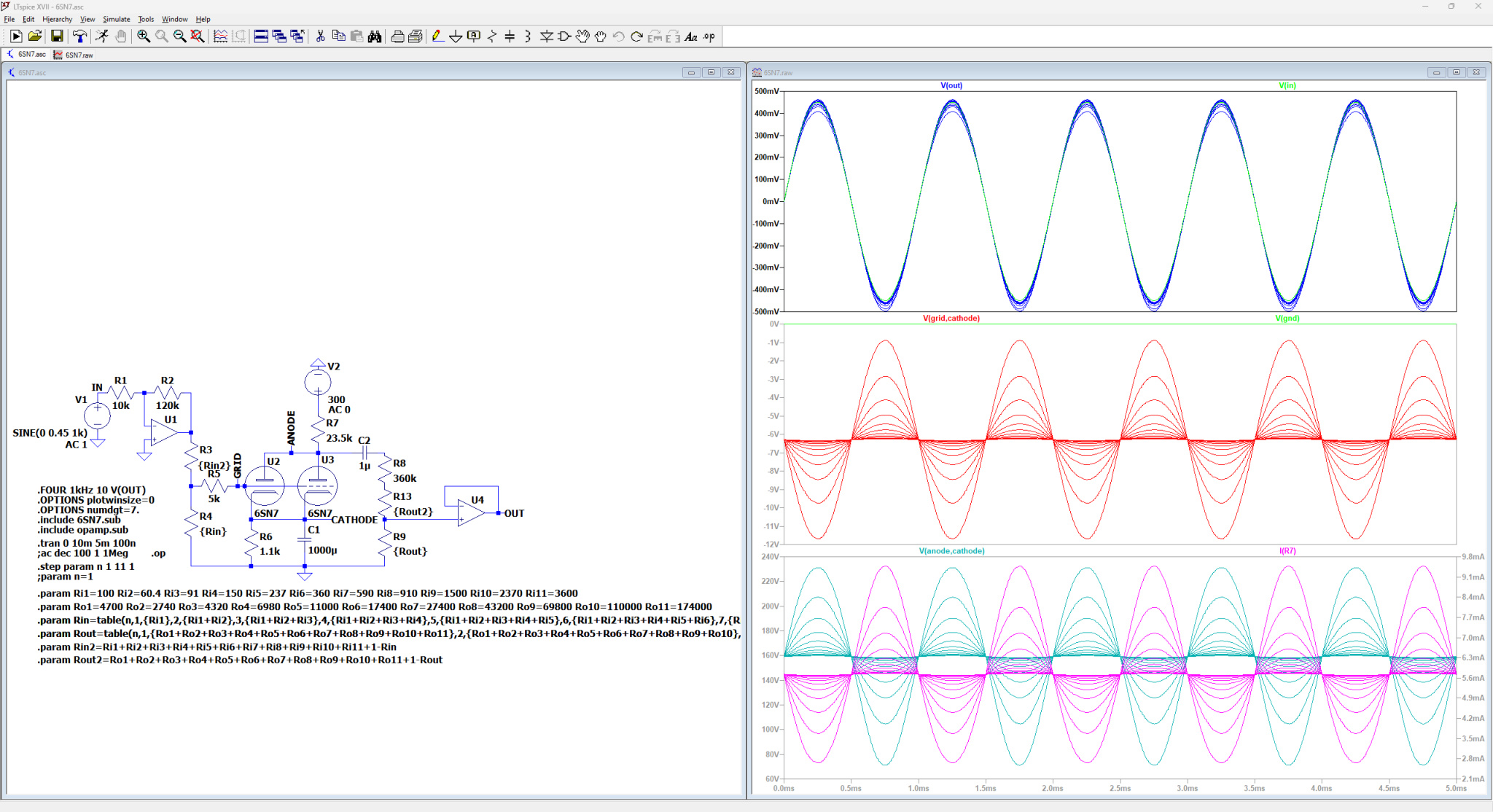Select the .tran 0 10m 5m 100n directive

[x=86, y=543]
